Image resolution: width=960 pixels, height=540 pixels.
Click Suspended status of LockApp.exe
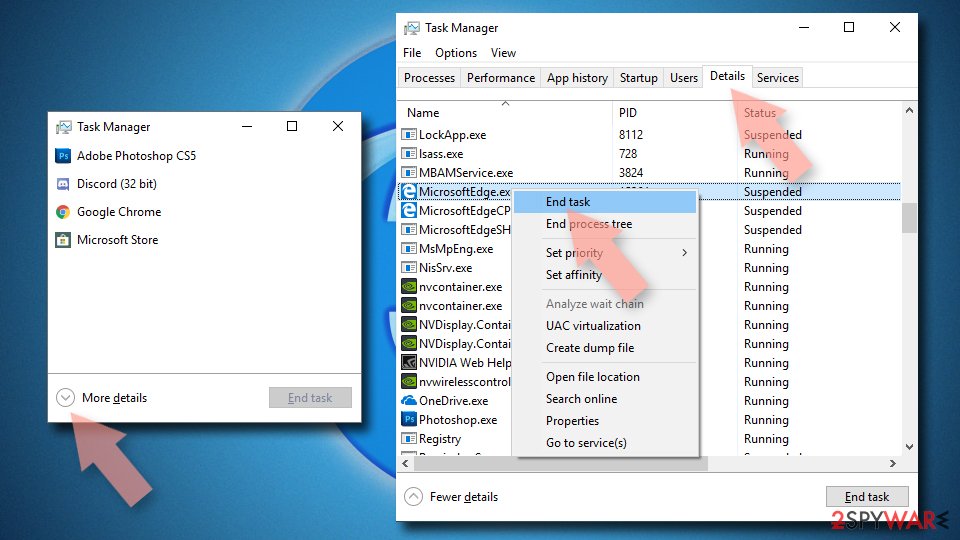773,135
